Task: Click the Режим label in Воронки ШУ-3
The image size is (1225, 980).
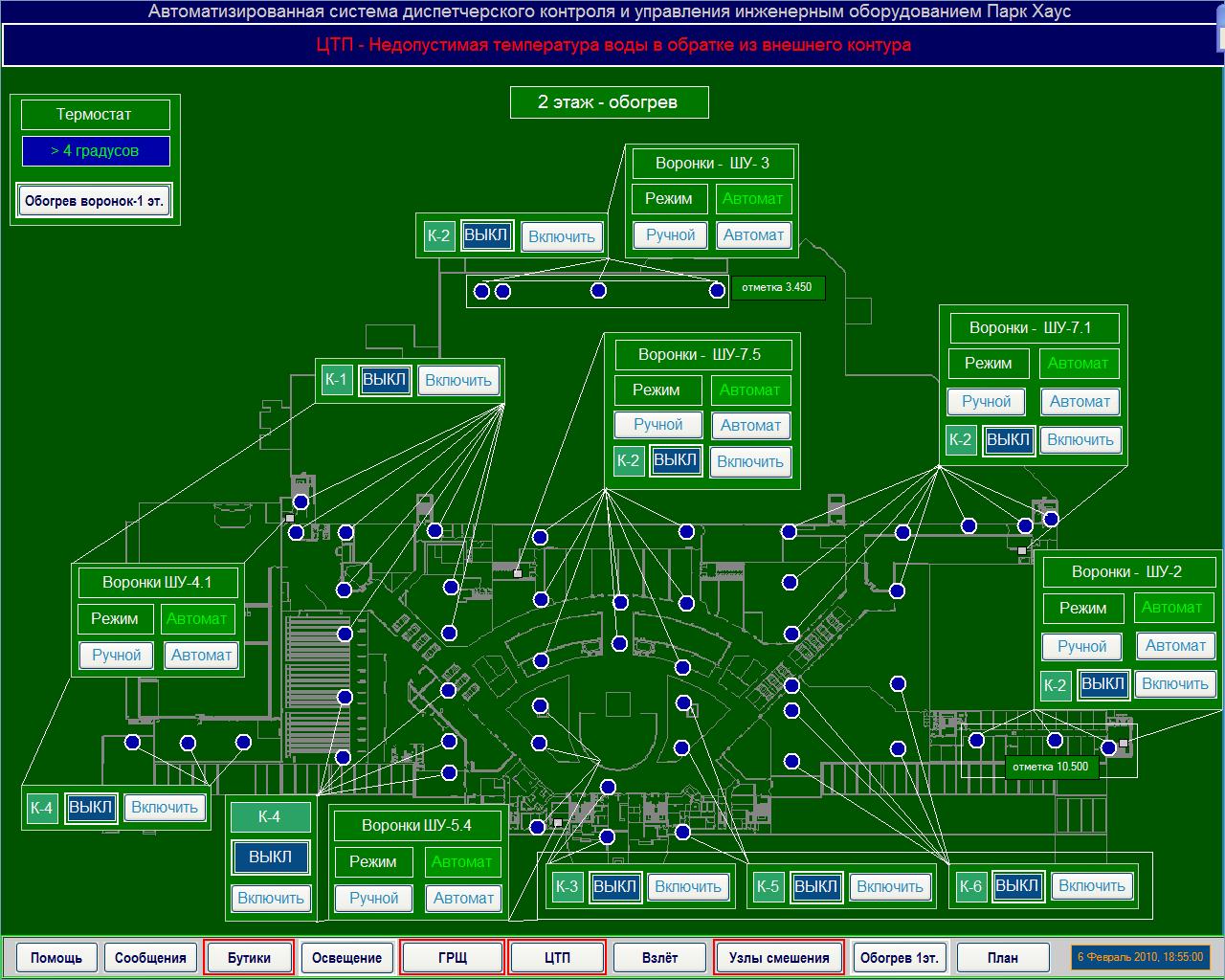Action: tap(669, 199)
